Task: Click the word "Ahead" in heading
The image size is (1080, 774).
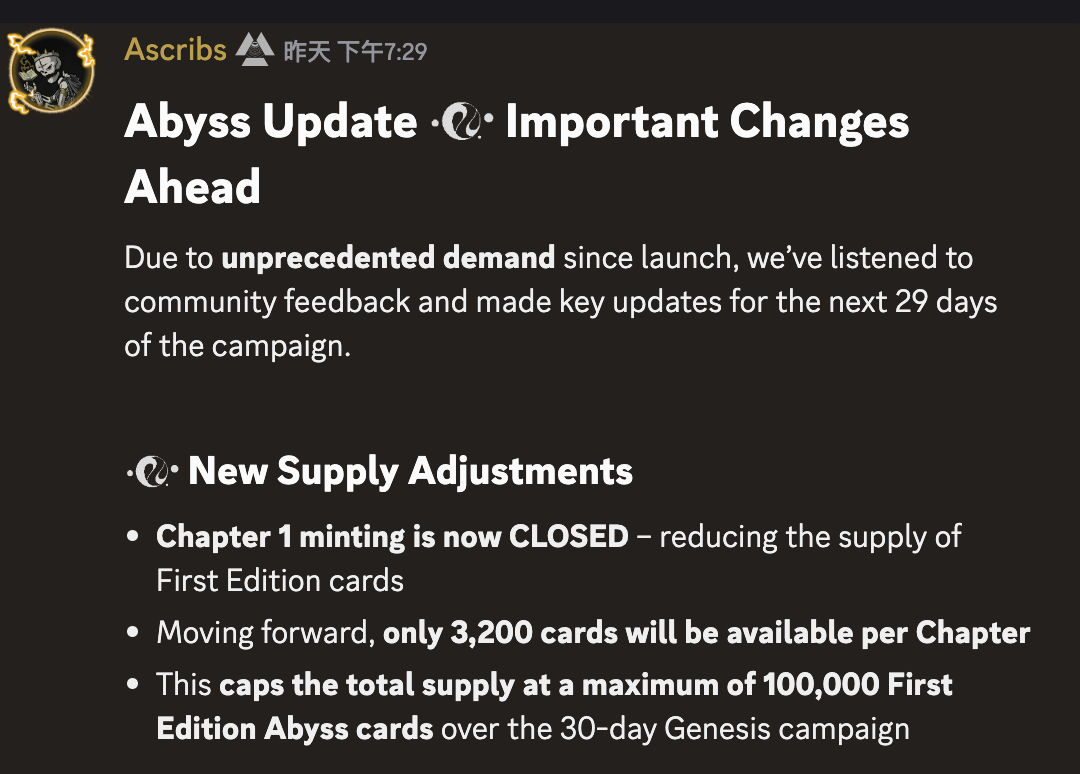Action: (x=192, y=187)
